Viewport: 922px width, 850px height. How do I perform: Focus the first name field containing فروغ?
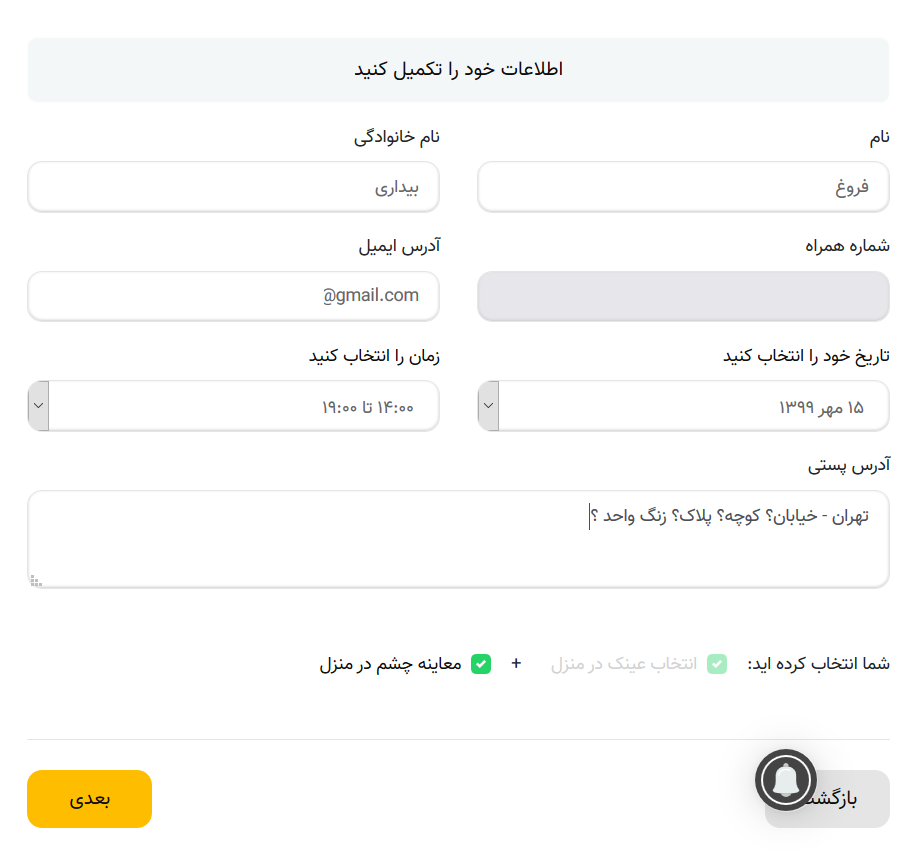[x=683, y=187]
